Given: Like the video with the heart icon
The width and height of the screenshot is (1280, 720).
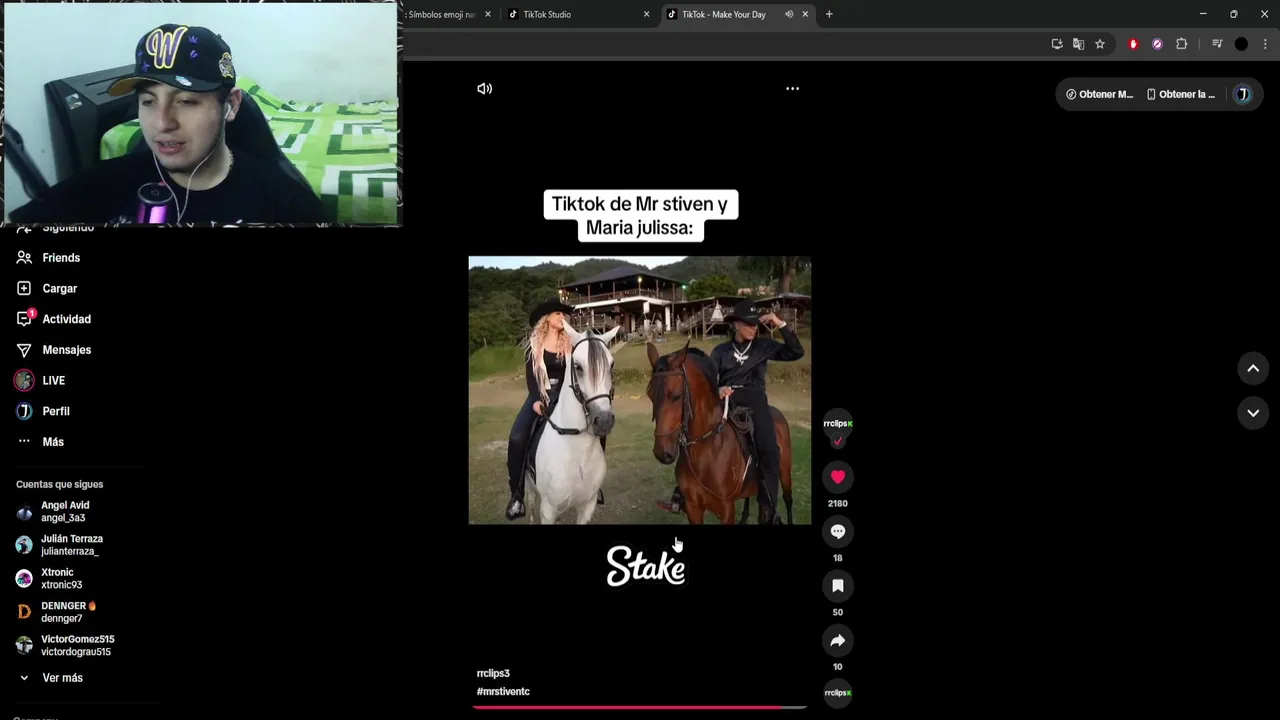Looking at the screenshot, I should click(838, 477).
